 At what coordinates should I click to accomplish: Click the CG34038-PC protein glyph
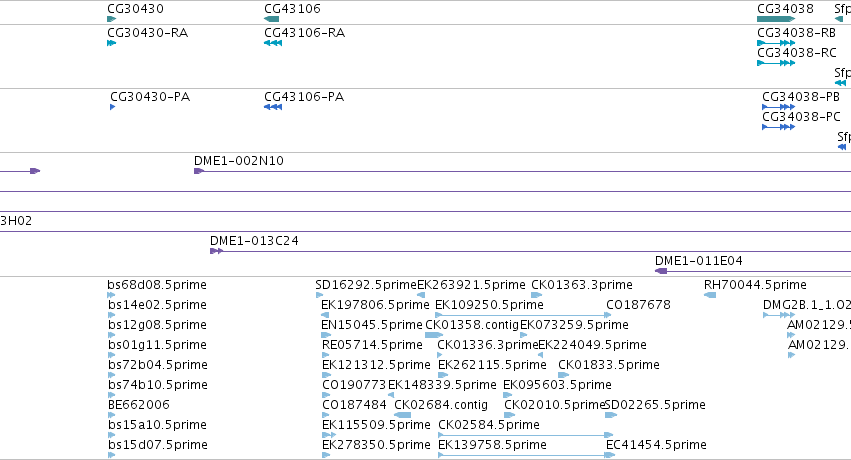[779, 127]
